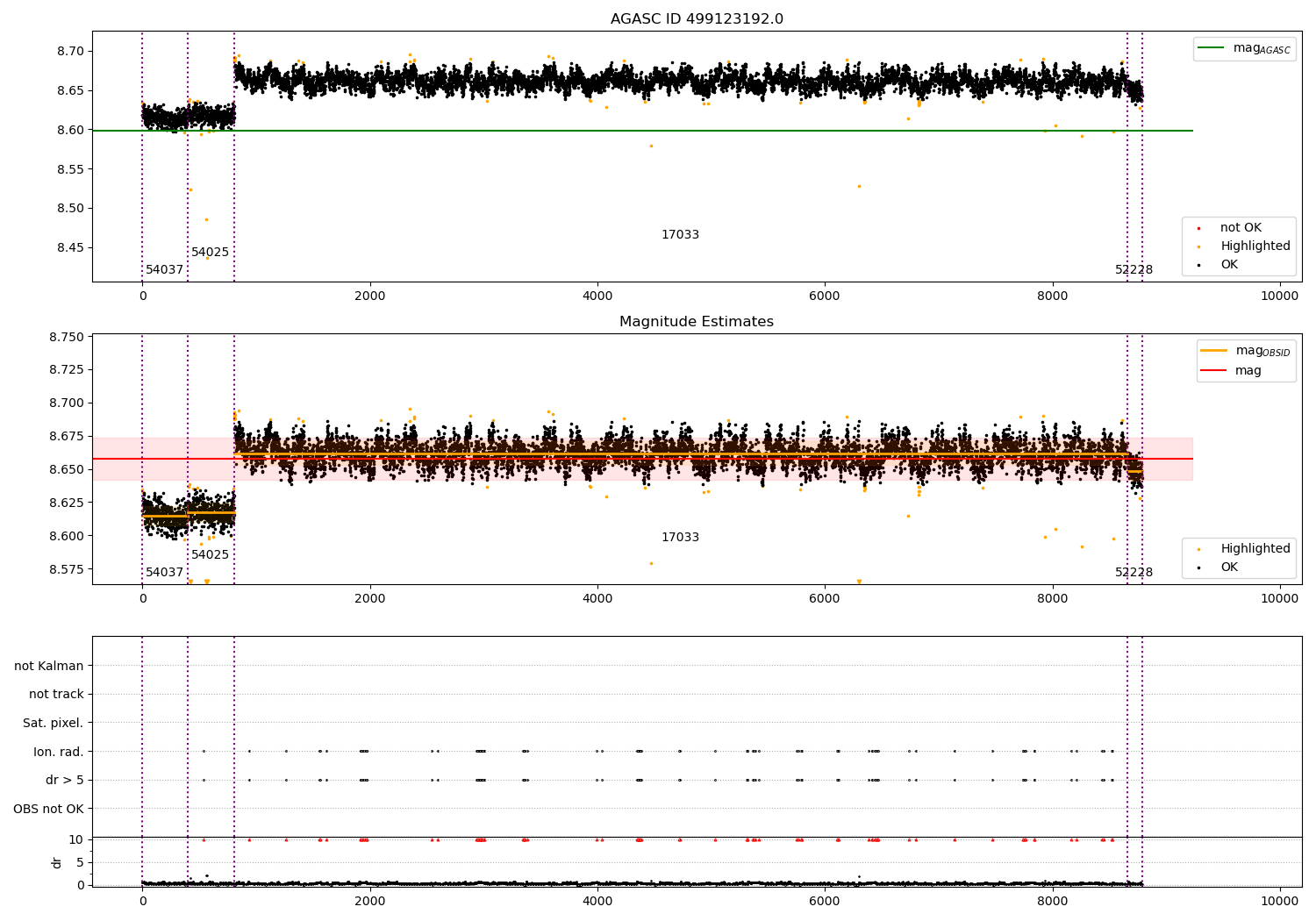Click the 'not Kalman' row label

(x=49, y=667)
